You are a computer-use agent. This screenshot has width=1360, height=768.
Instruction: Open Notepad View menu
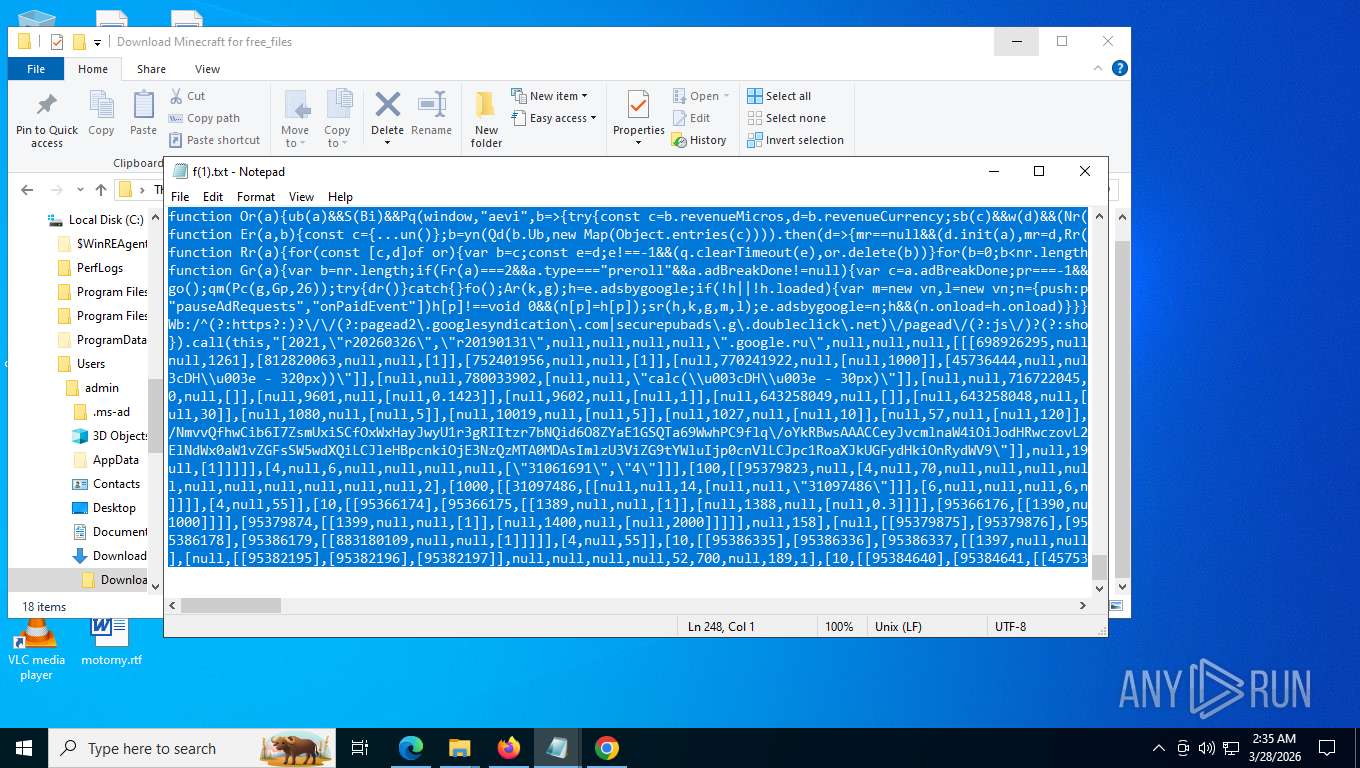click(301, 197)
